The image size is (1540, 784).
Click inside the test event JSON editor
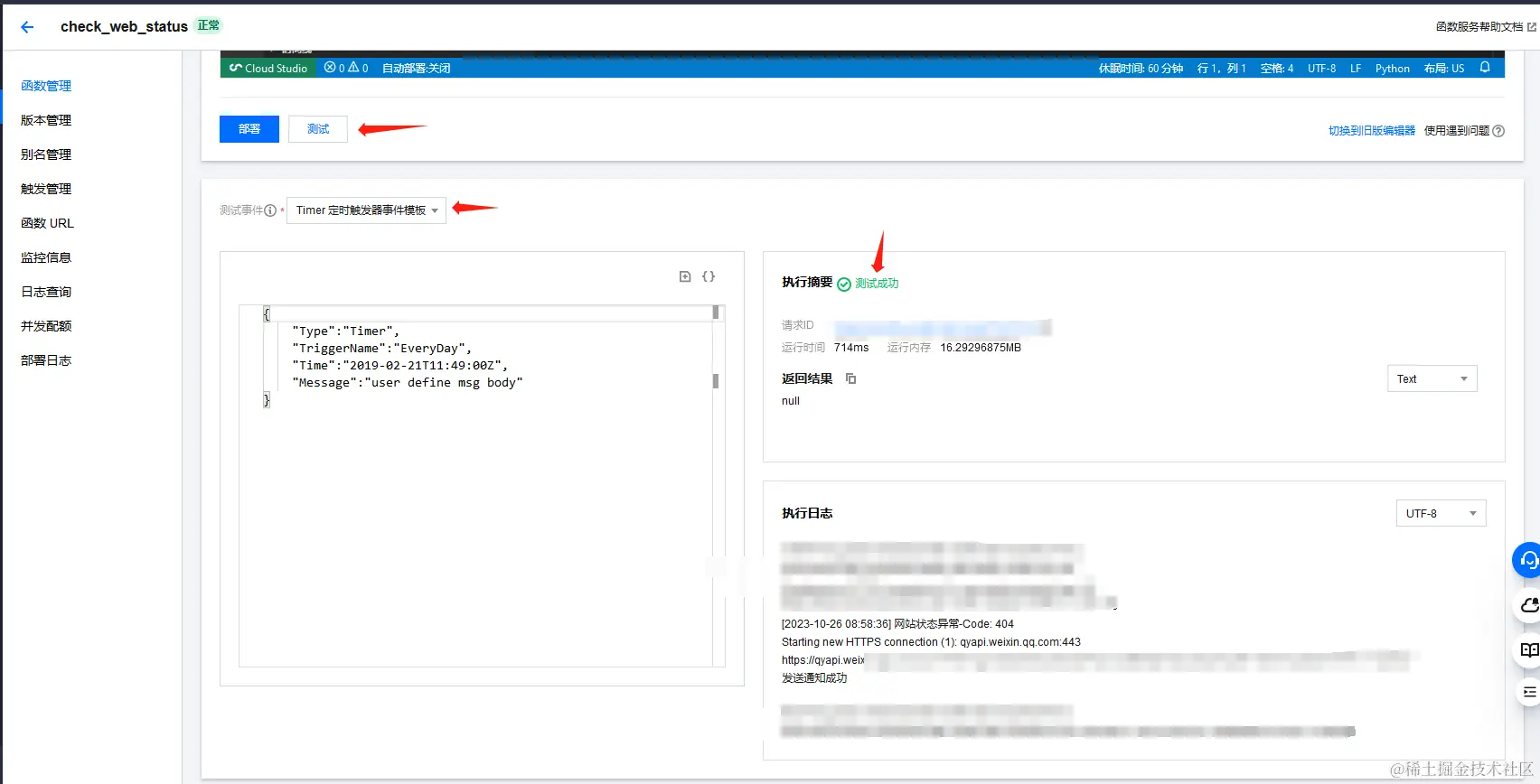481,486
